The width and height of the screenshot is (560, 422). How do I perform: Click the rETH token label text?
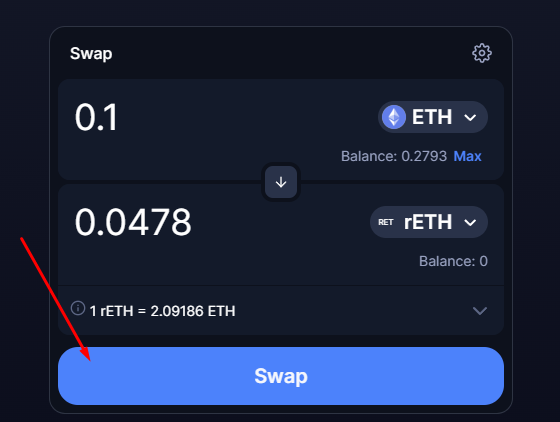coord(428,222)
